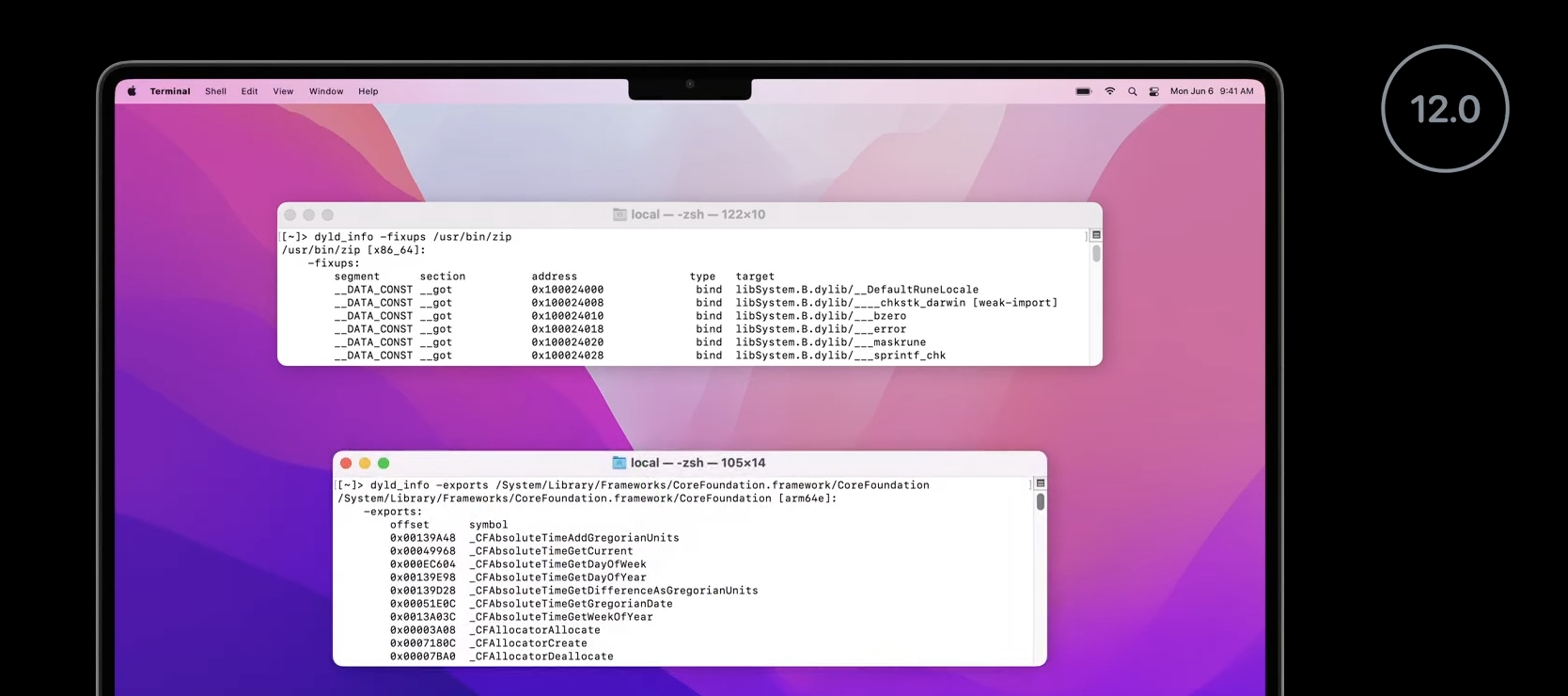1568x696 pixels.
Task: Click _CFAllocatorCreate symbol
Action: (528, 643)
